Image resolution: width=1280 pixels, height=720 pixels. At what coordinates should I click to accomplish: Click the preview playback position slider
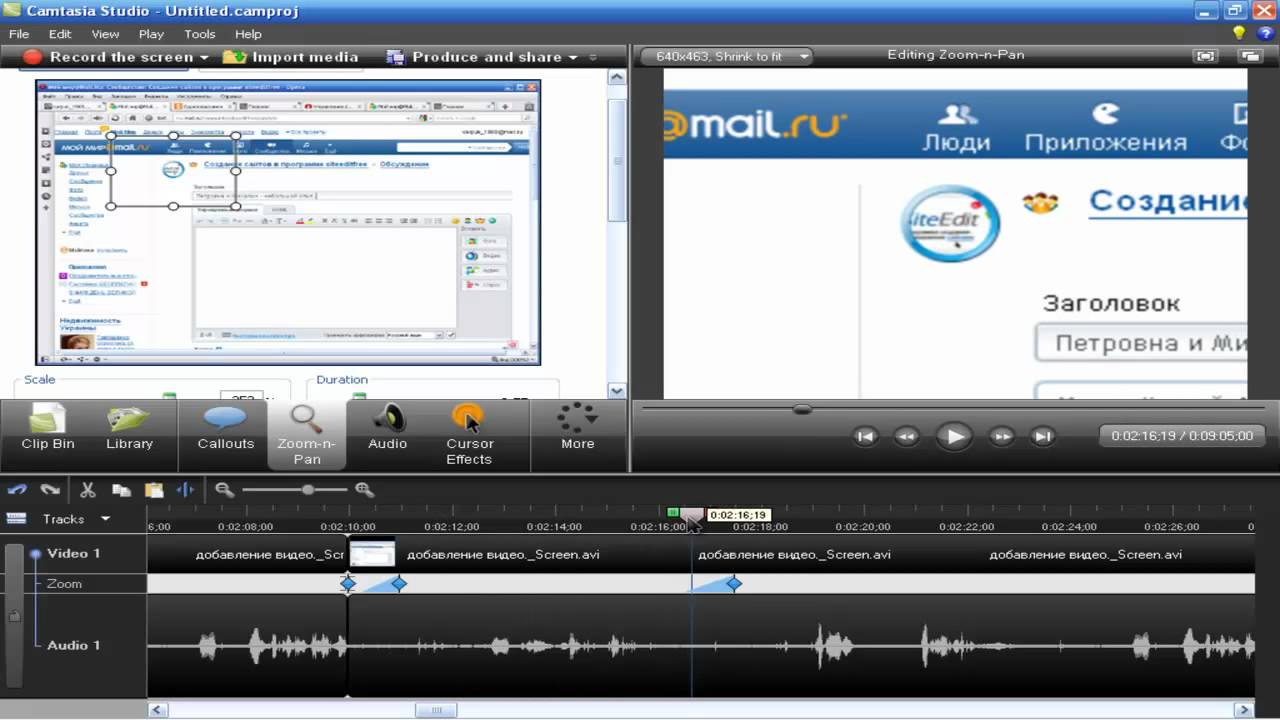tap(801, 409)
